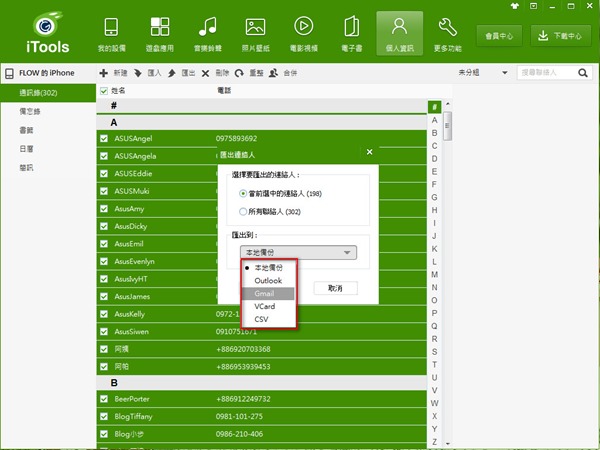
Task: Click the 會員中心 button
Action: (497, 35)
